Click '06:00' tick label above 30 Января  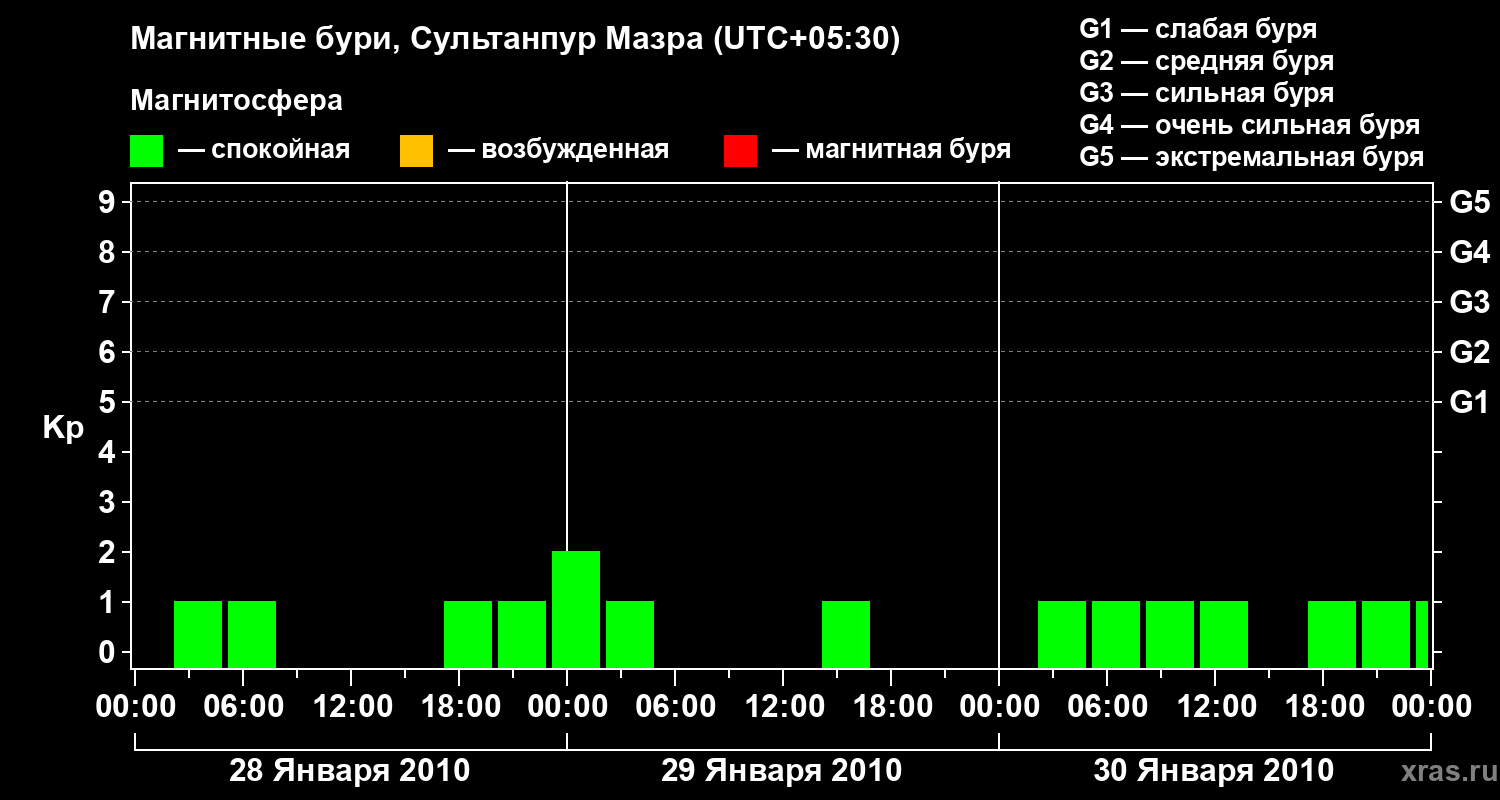click(x=1107, y=706)
